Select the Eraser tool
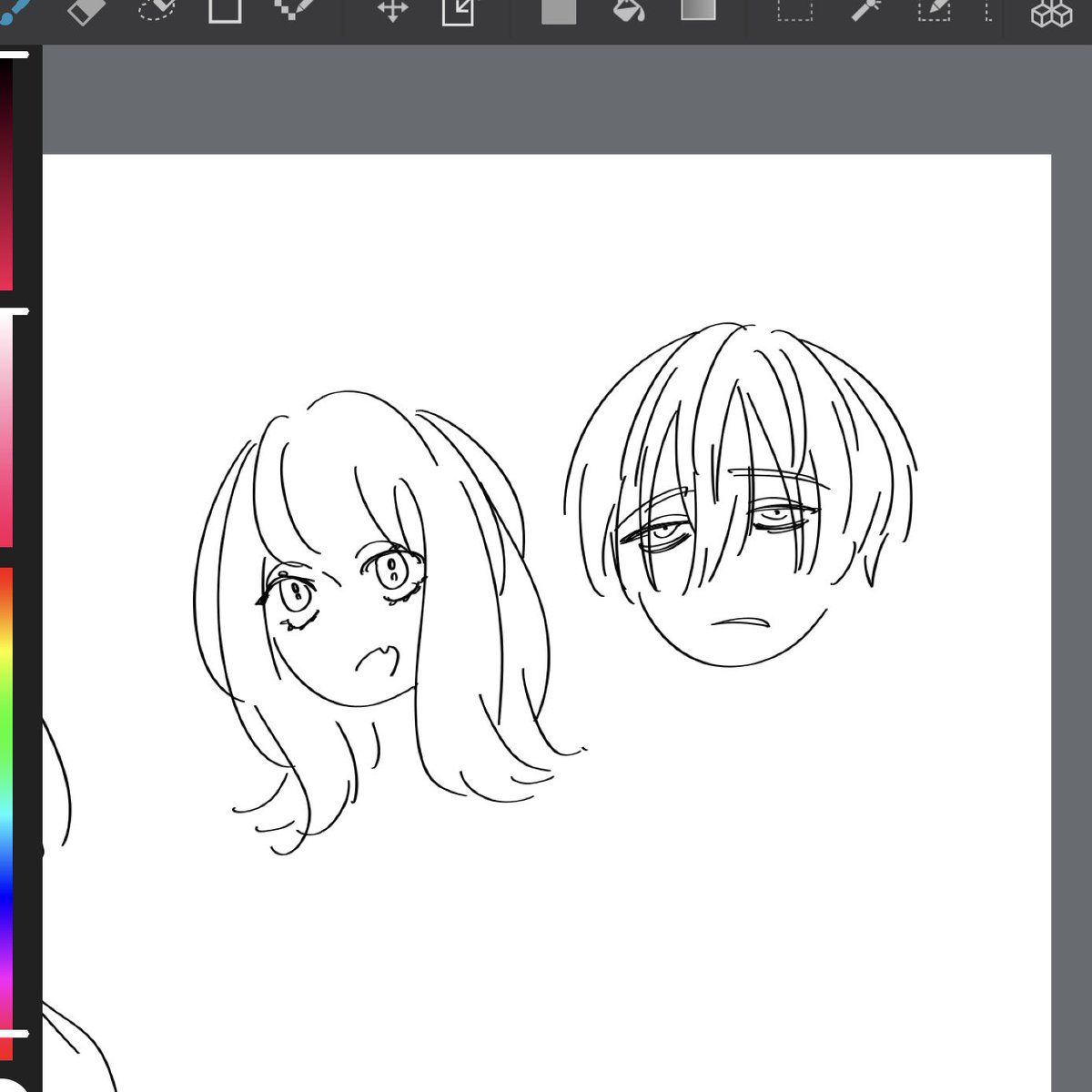1092x1092 pixels. 87,11
